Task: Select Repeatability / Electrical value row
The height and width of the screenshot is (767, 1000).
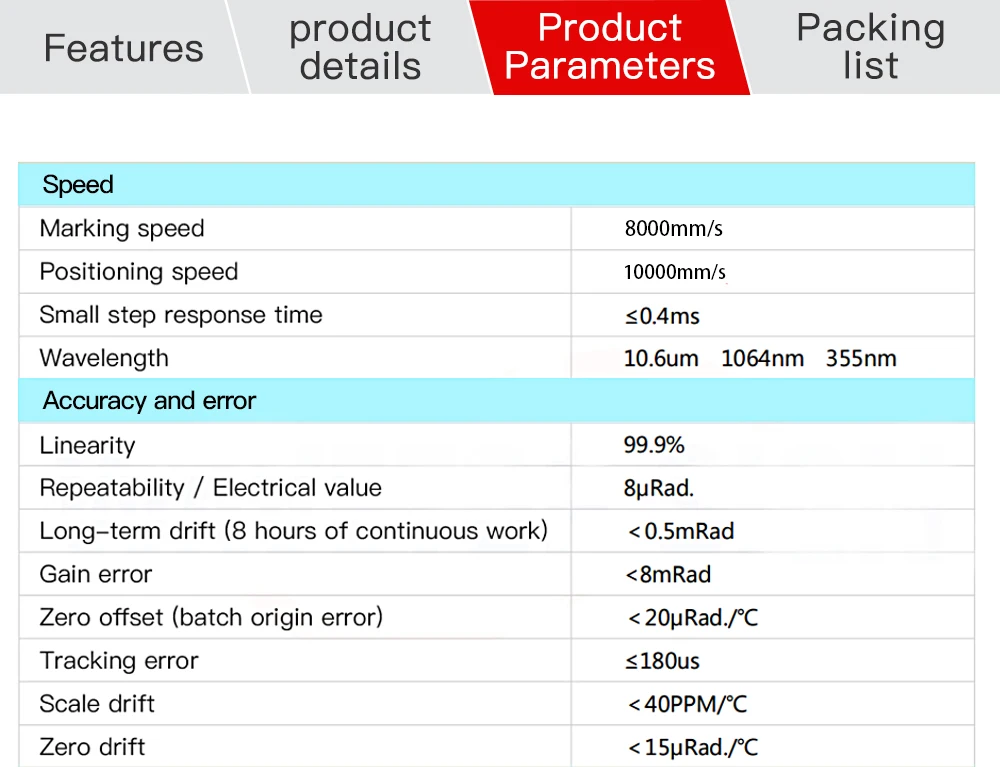Action: tap(496, 488)
